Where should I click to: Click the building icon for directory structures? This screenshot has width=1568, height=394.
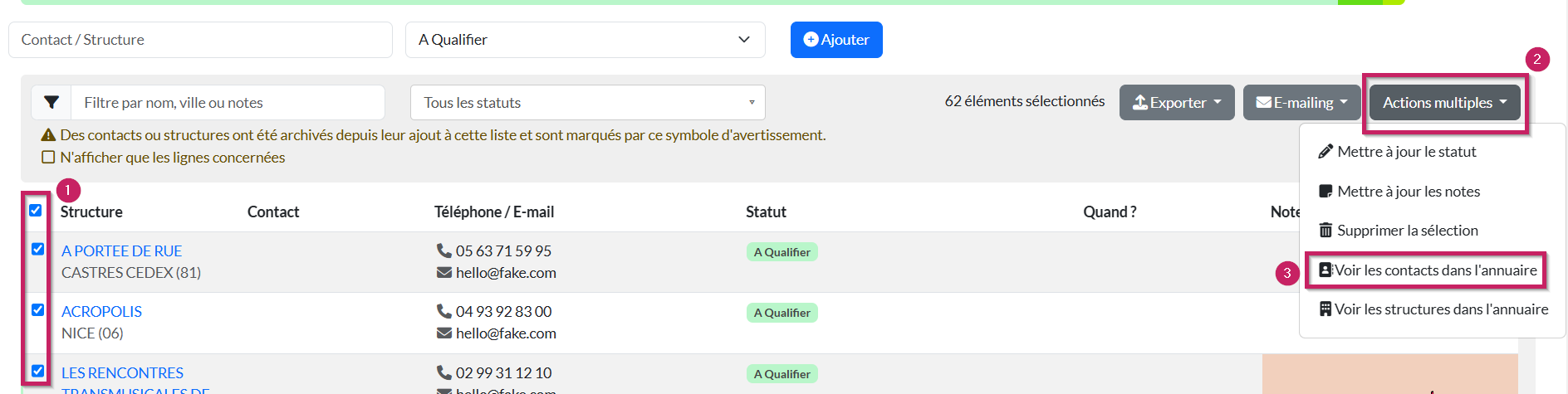(x=1325, y=309)
